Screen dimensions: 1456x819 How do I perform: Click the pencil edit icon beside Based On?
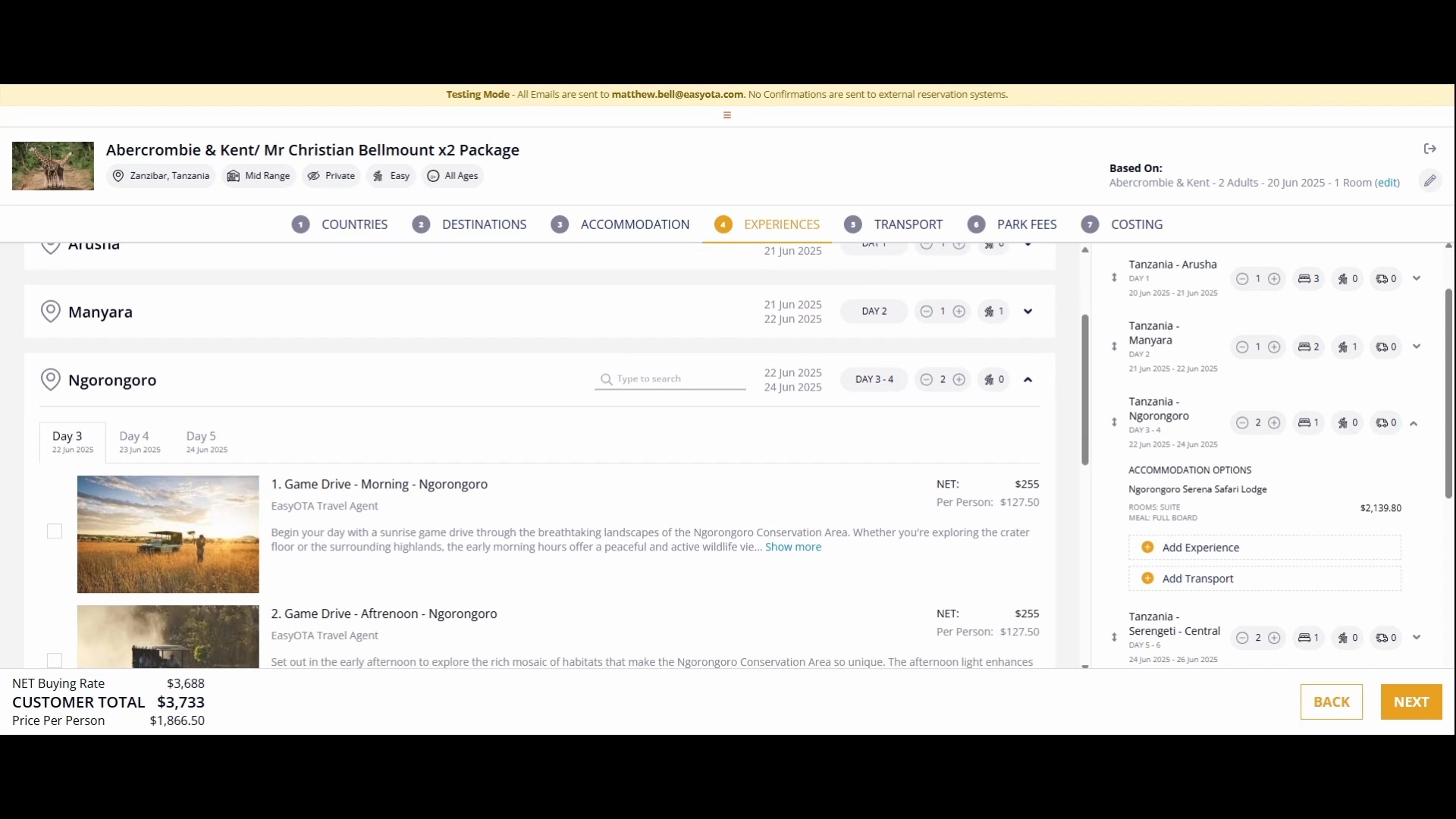1430,181
